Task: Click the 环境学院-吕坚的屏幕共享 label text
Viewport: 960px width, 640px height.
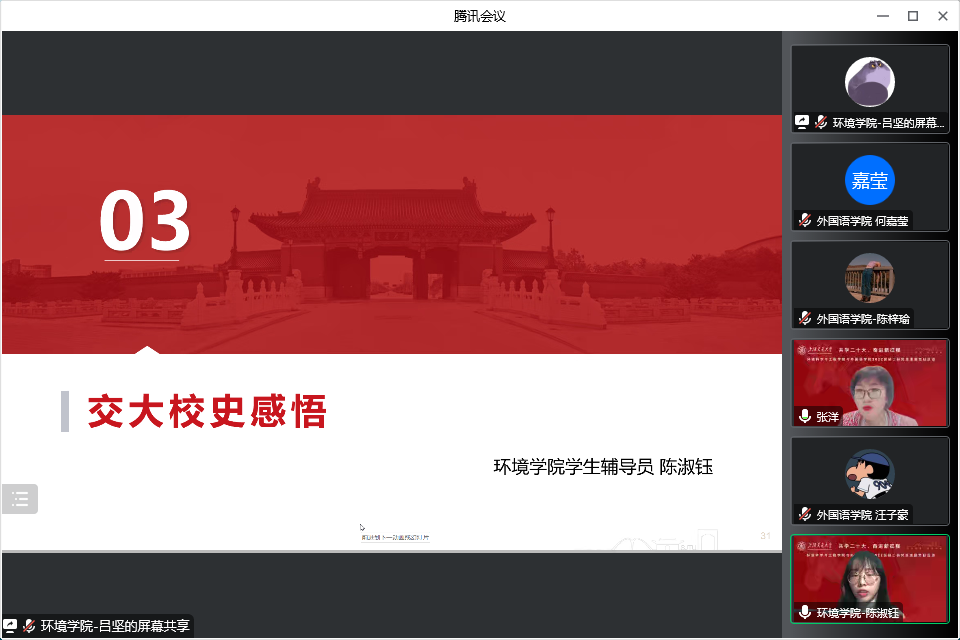Action: coord(114,627)
